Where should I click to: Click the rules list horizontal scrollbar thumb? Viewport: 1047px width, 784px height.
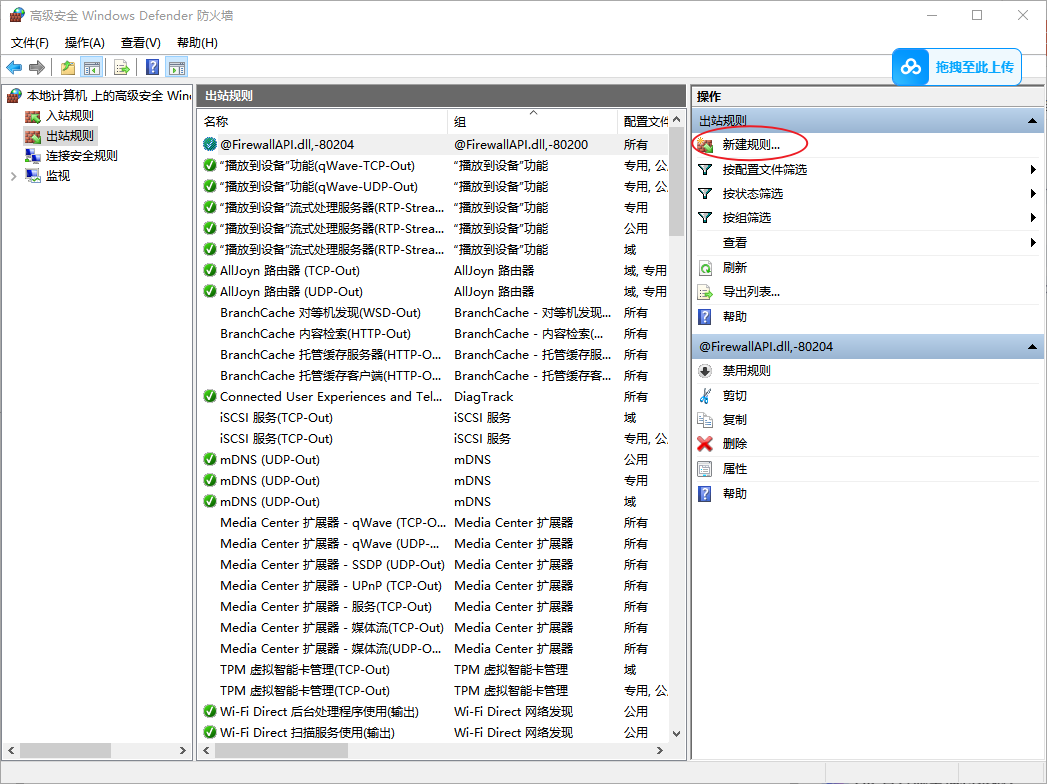point(281,751)
